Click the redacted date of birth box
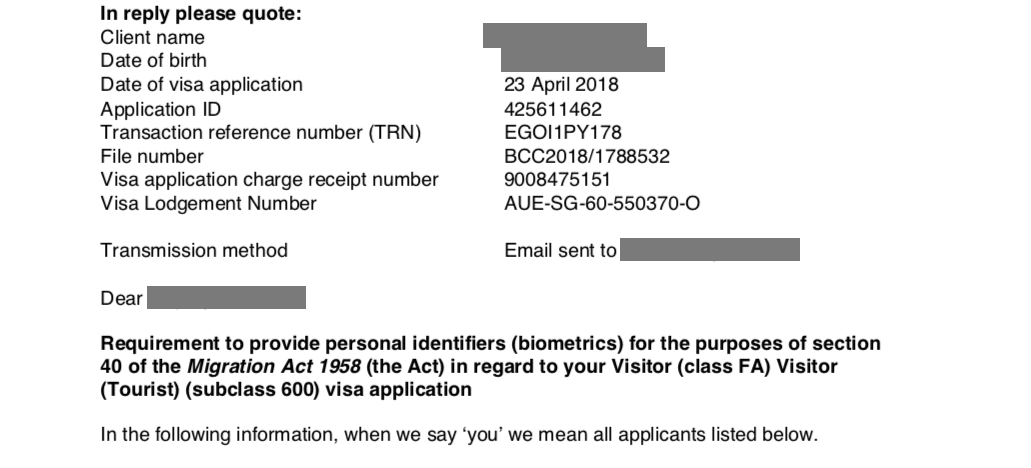The image size is (1031, 468). click(x=583, y=59)
